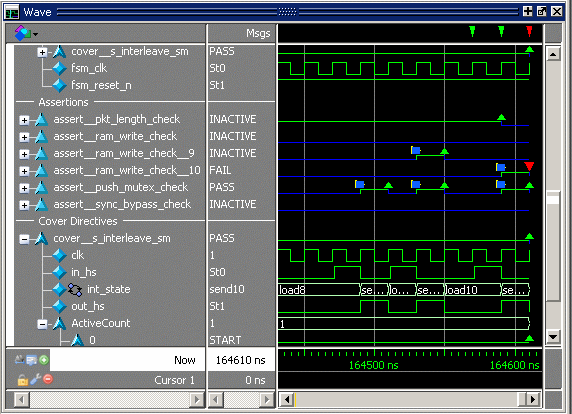Click red failure triangle on ram_write_check__10
572x414 pixels.
coord(529,166)
